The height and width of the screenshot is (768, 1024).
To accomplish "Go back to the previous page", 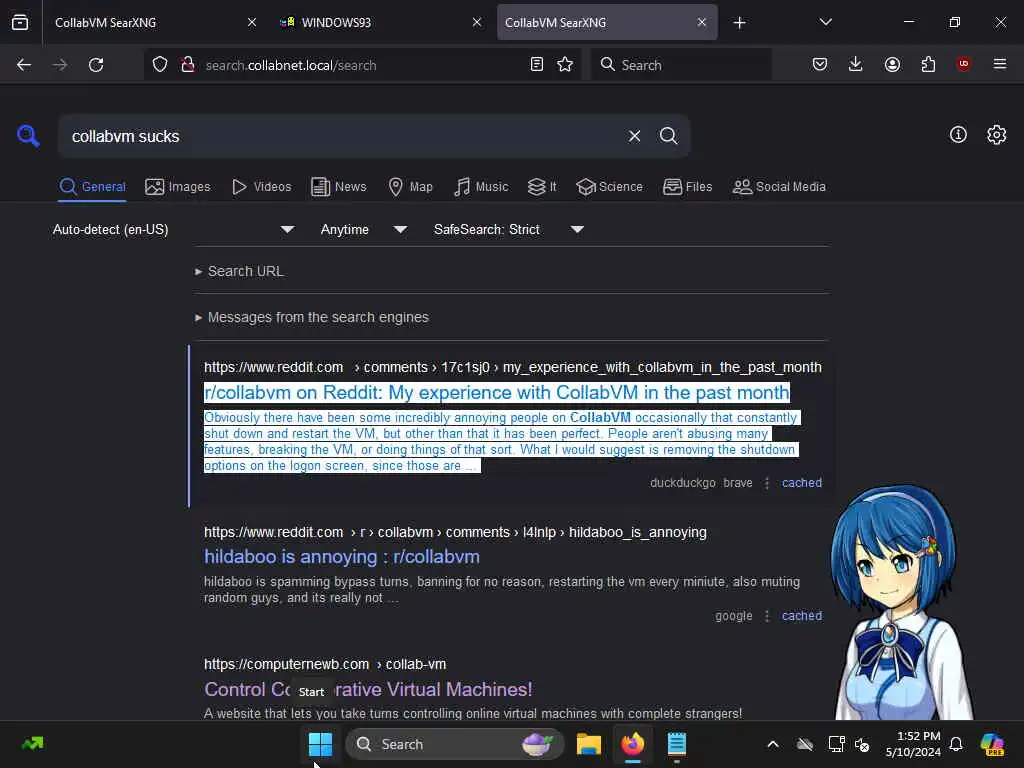I will 24,65.
